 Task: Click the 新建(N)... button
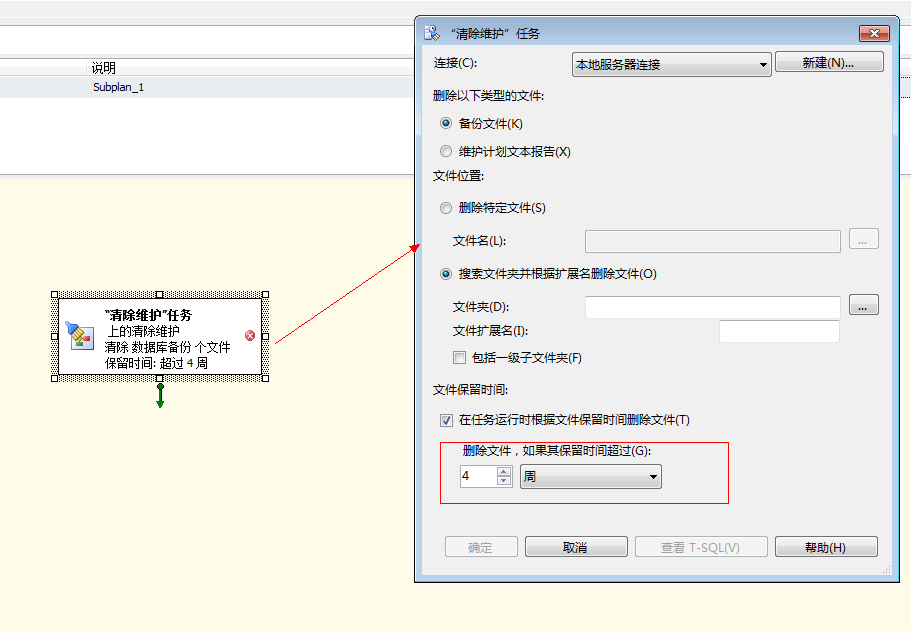pos(829,62)
